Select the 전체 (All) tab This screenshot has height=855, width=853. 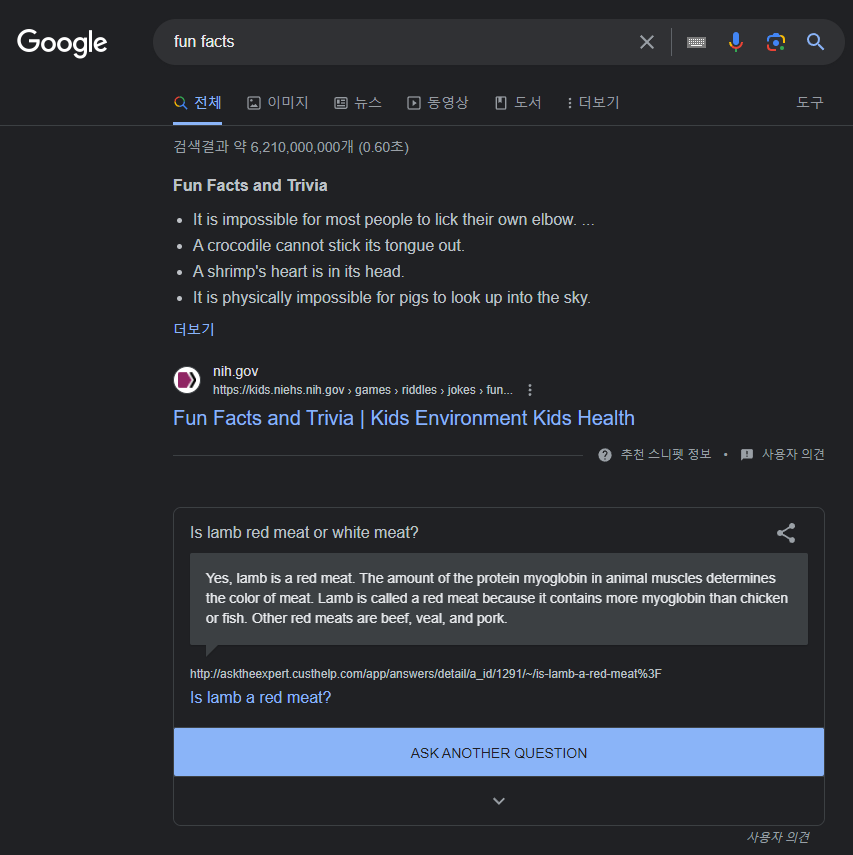click(x=197, y=103)
